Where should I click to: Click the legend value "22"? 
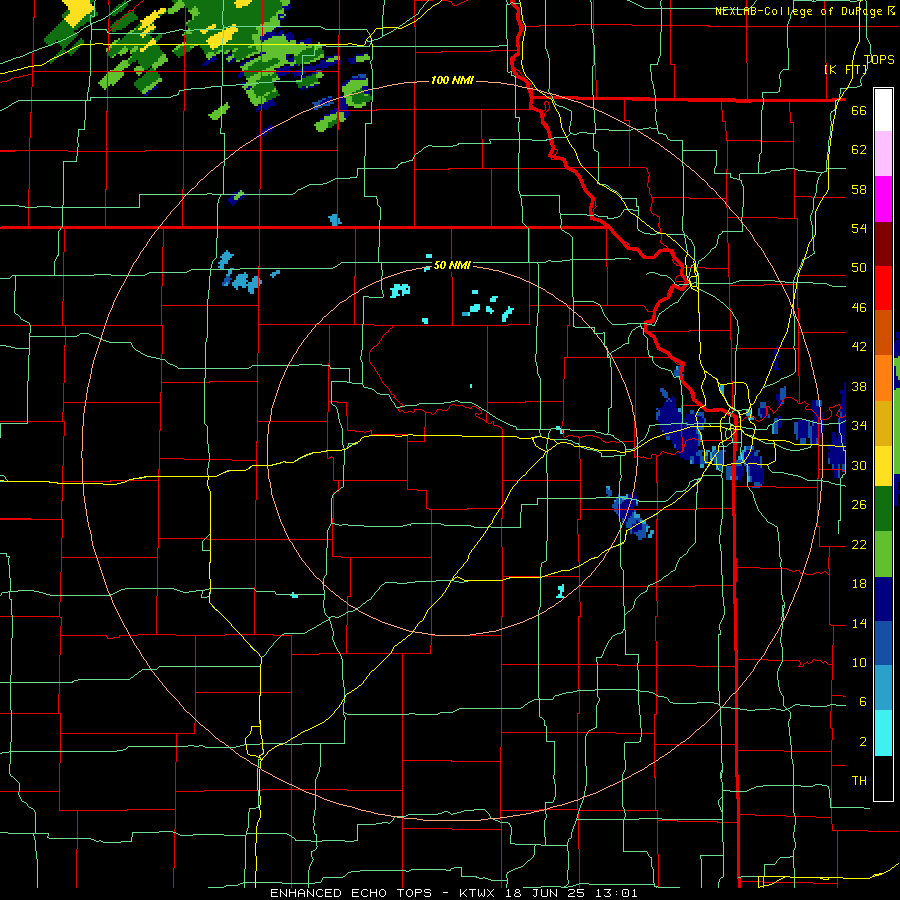tap(859, 544)
